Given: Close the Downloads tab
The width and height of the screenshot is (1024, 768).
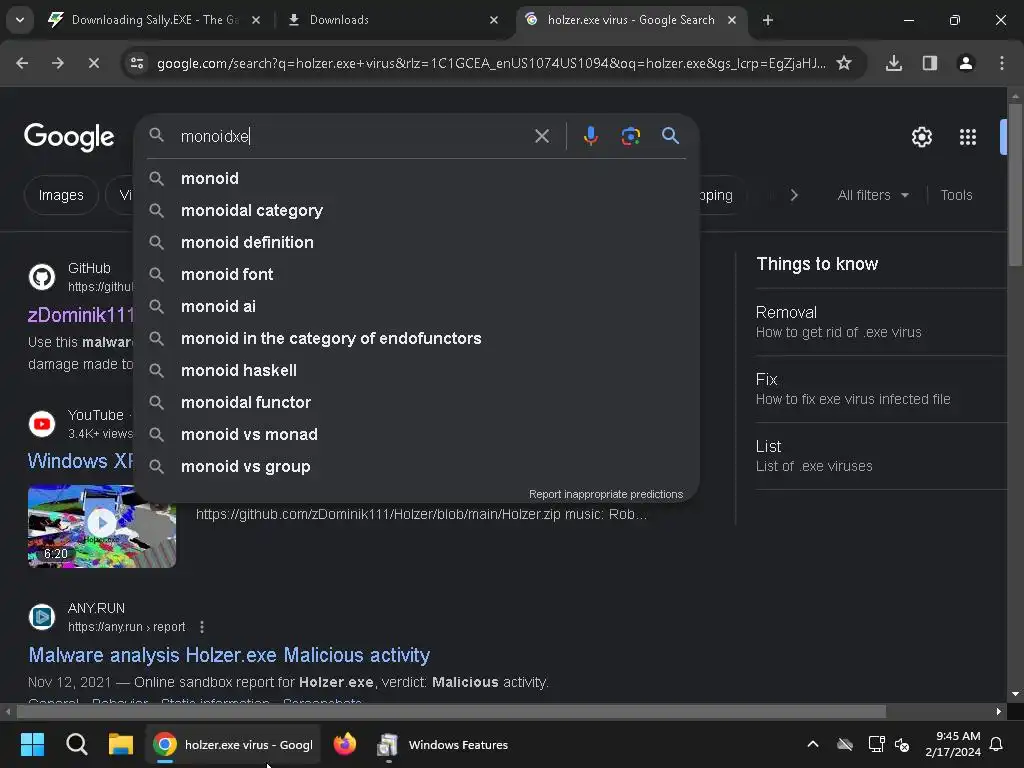Looking at the screenshot, I should (x=494, y=20).
